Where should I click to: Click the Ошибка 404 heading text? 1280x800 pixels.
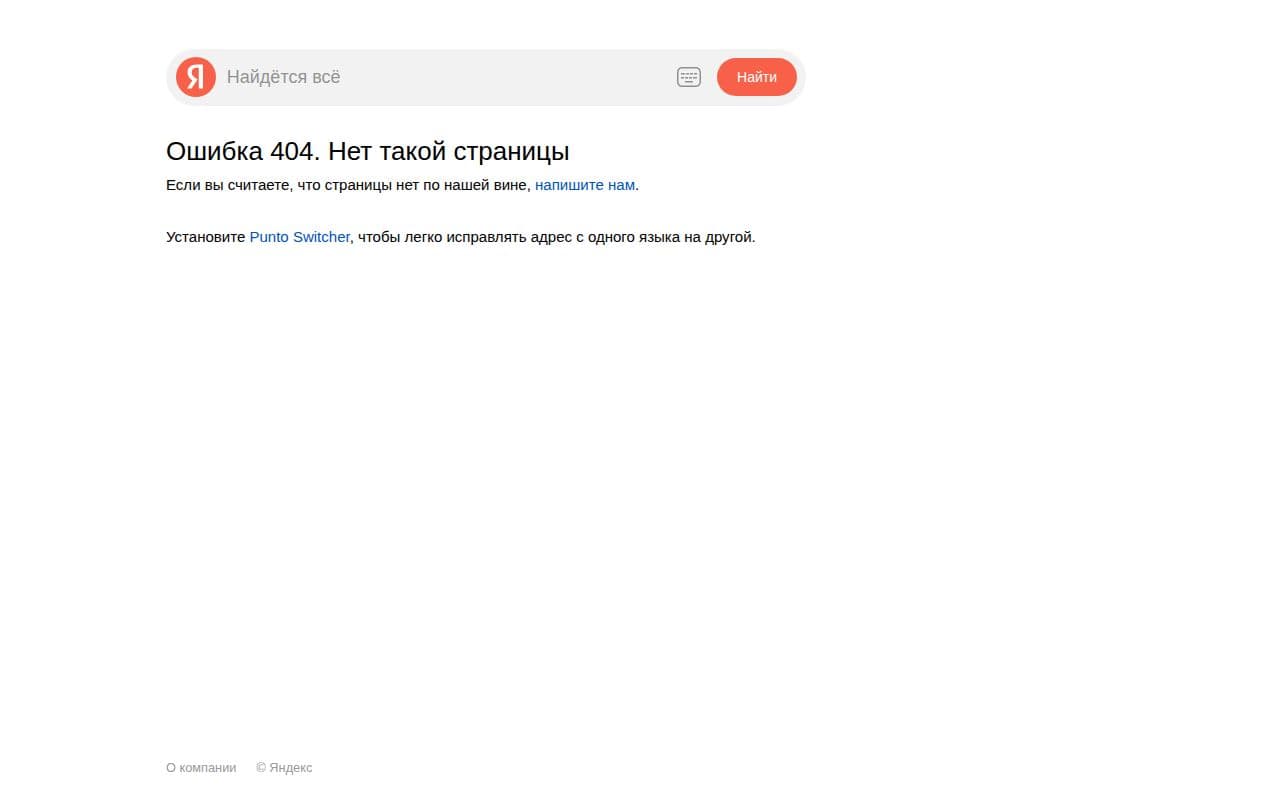pyautogui.click(x=367, y=151)
